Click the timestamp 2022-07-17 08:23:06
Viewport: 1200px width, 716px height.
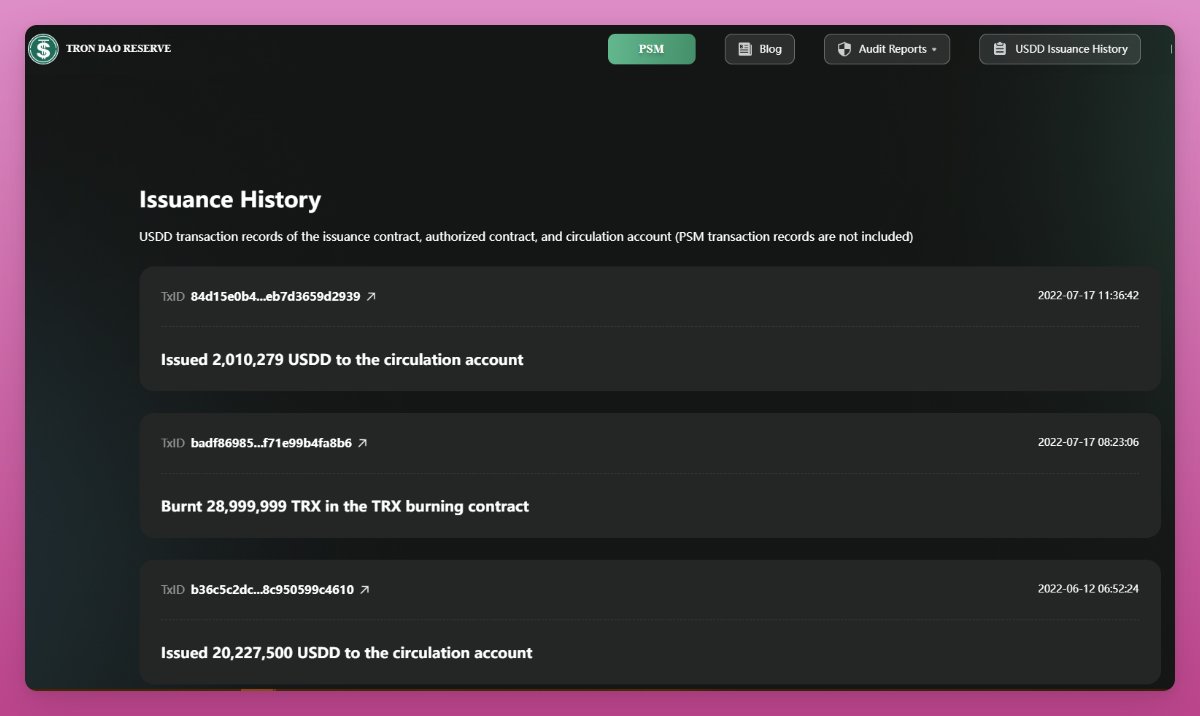tap(1088, 442)
